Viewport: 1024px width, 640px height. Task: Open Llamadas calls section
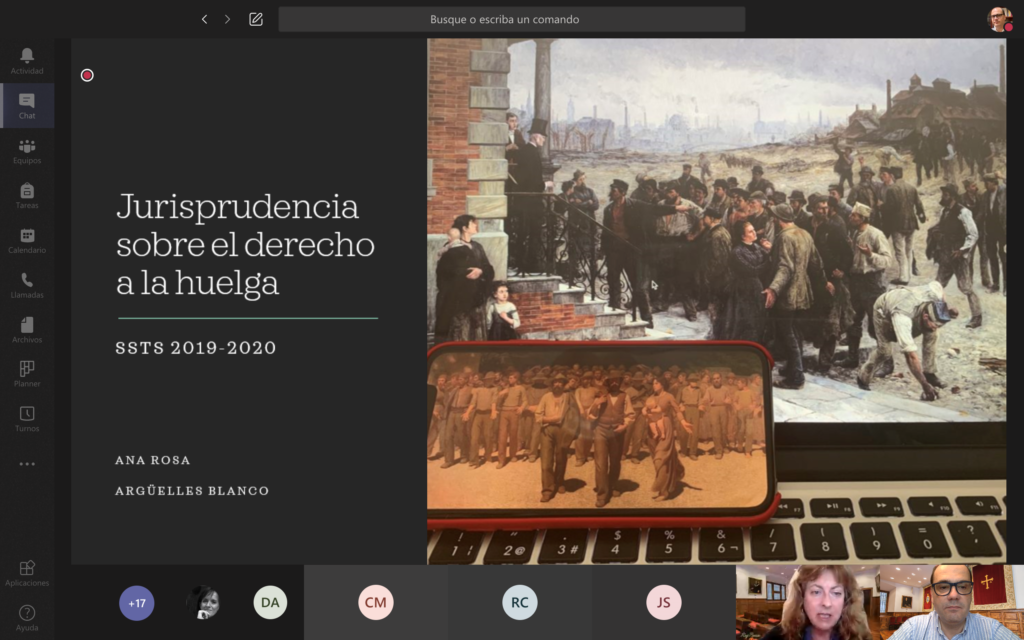click(27, 285)
